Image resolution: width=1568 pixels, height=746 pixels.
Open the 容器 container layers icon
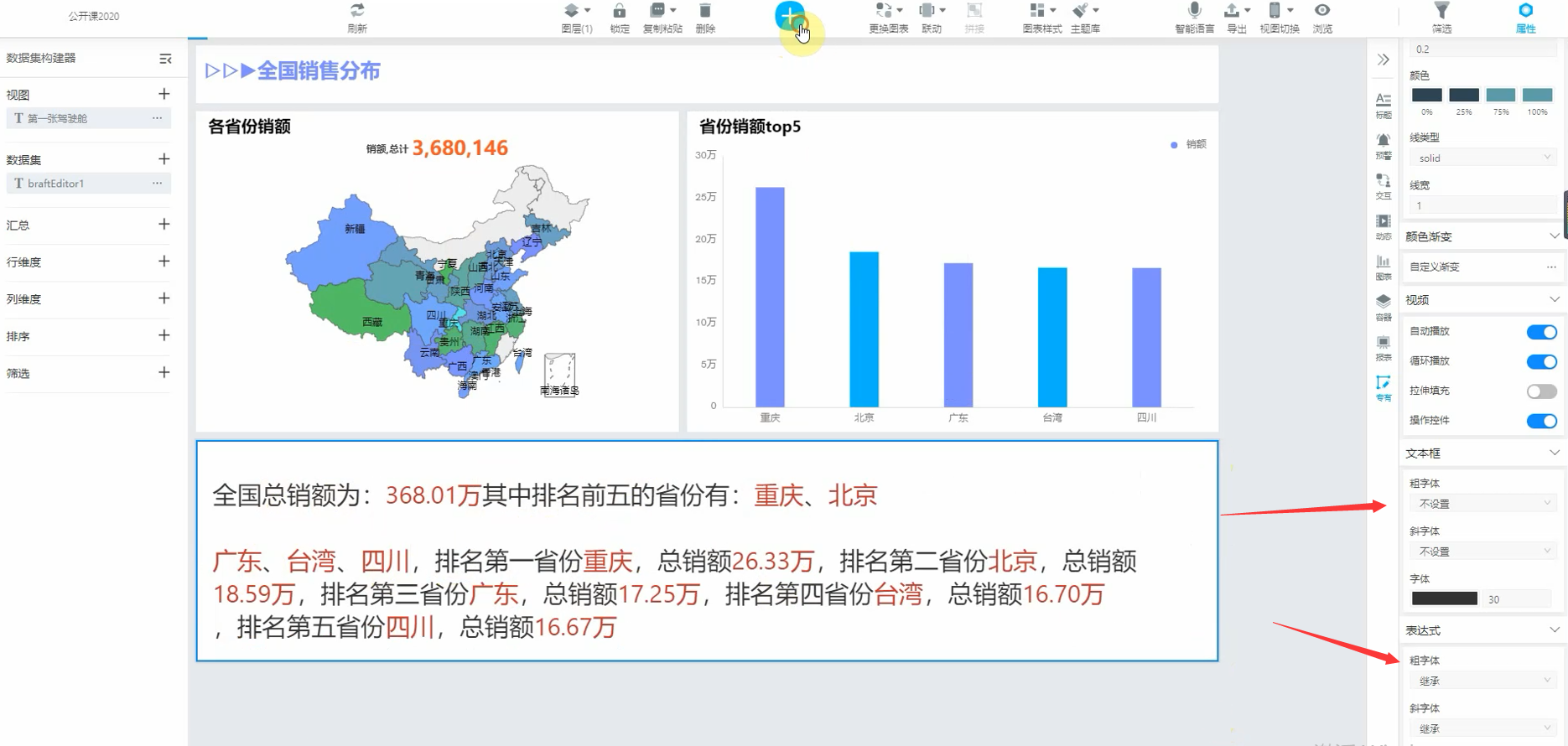coord(1383,302)
